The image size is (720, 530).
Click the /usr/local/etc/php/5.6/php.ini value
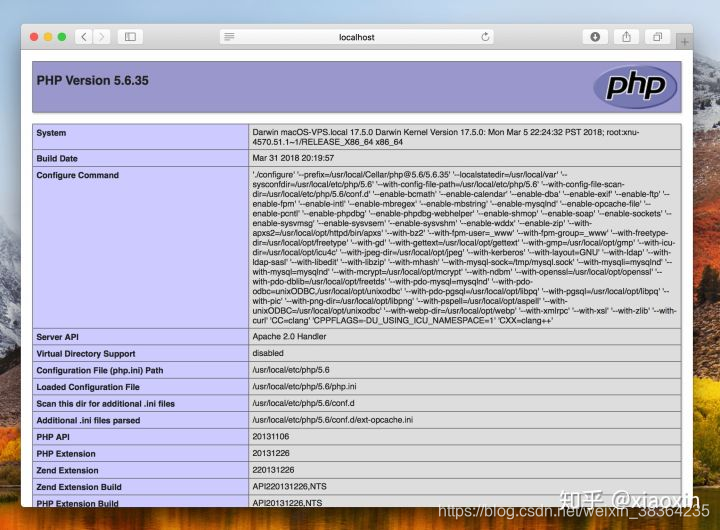304,386
